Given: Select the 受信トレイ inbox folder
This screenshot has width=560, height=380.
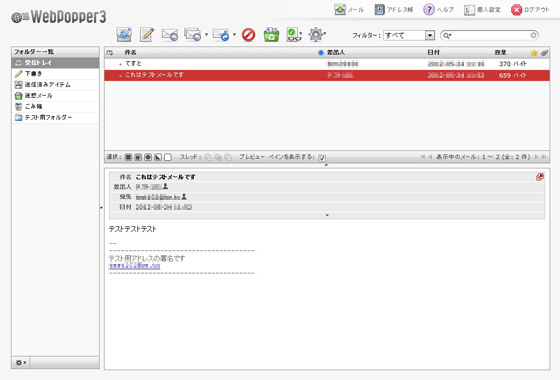Looking at the screenshot, I should 55,62.
